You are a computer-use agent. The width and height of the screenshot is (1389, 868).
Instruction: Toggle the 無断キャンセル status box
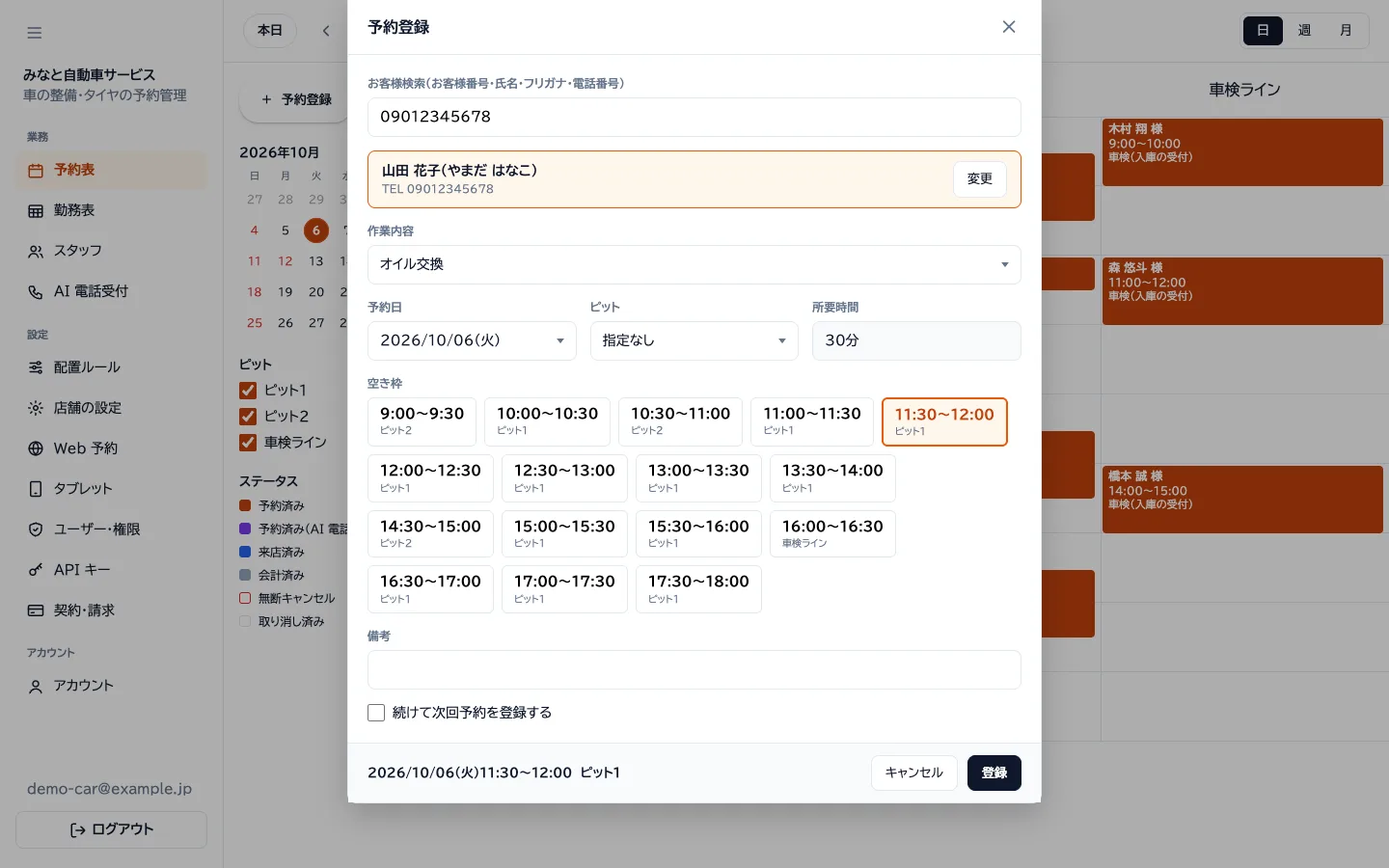coord(245,598)
